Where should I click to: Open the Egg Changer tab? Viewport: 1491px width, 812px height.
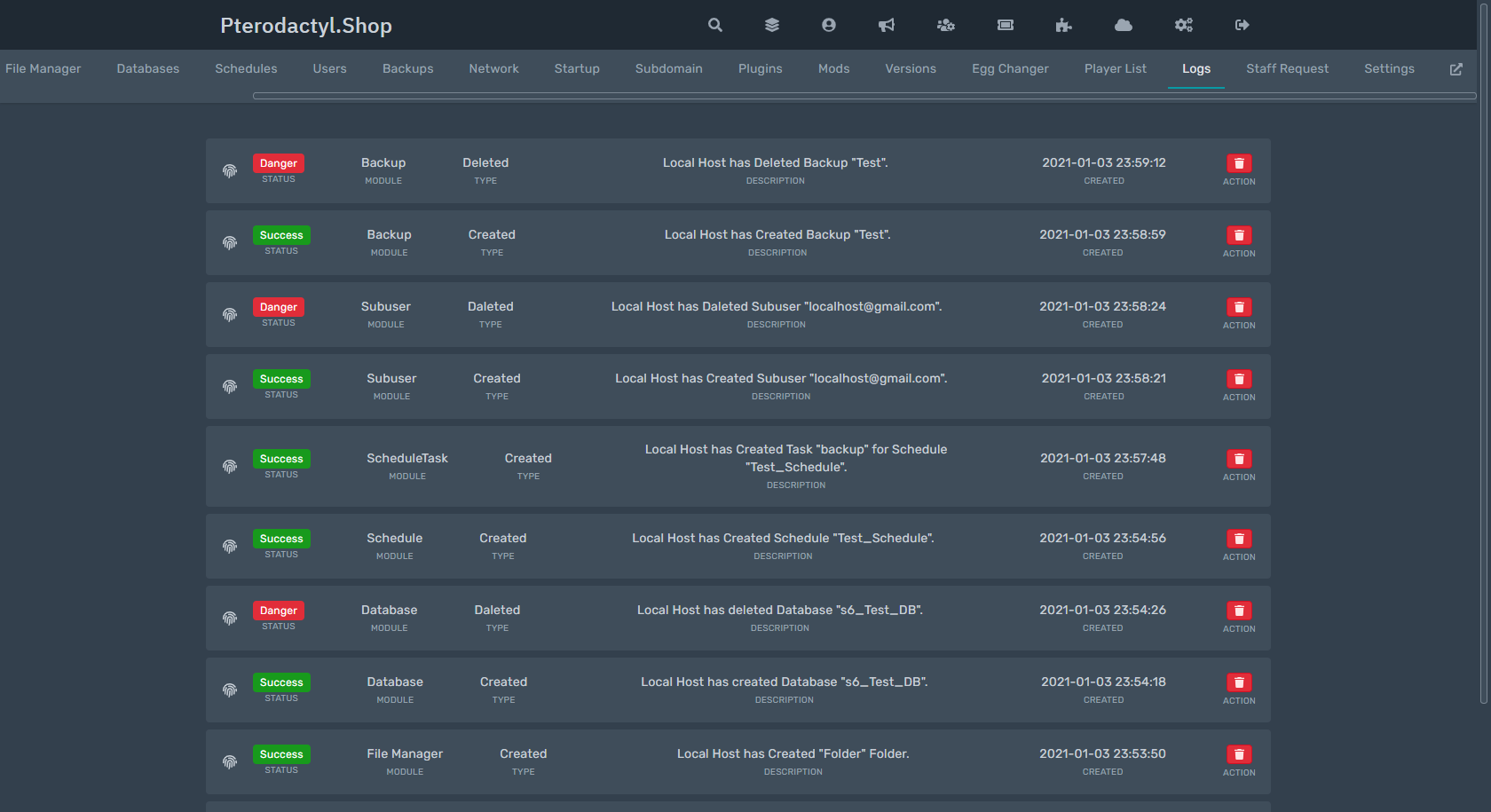[x=1010, y=68]
